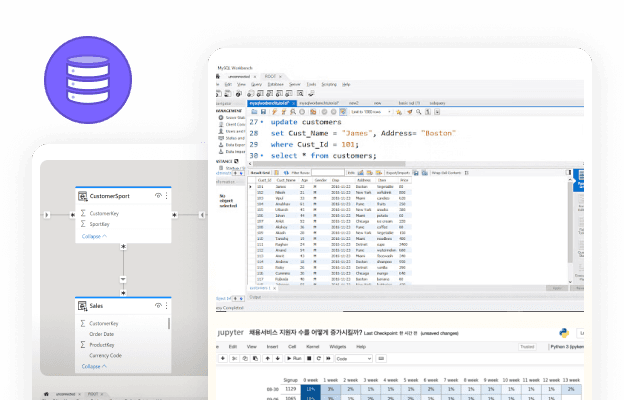Click Jupyter interrupt kernel stop icon

click(309, 359)
